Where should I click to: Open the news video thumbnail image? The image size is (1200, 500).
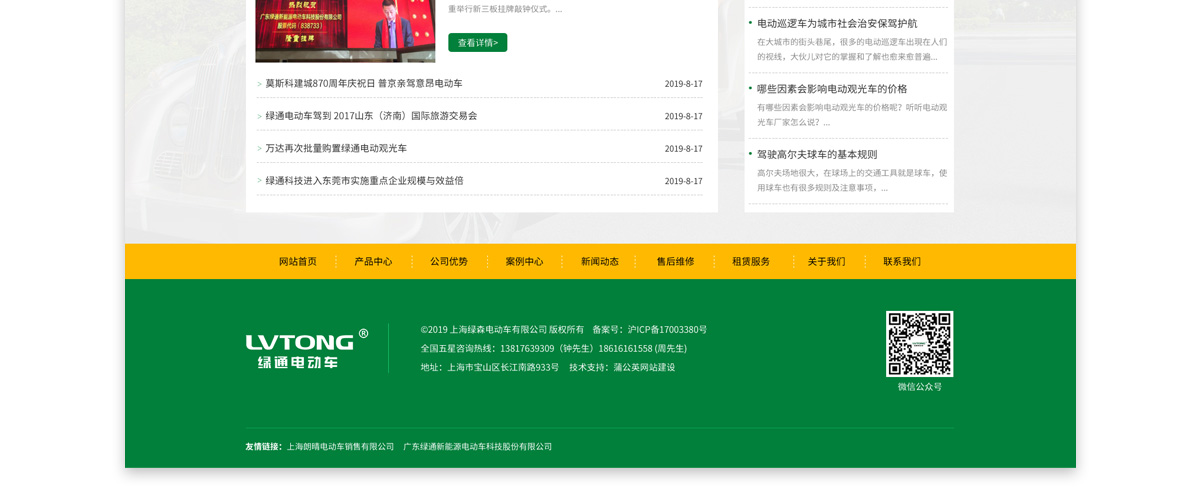(x=345, y=31)
